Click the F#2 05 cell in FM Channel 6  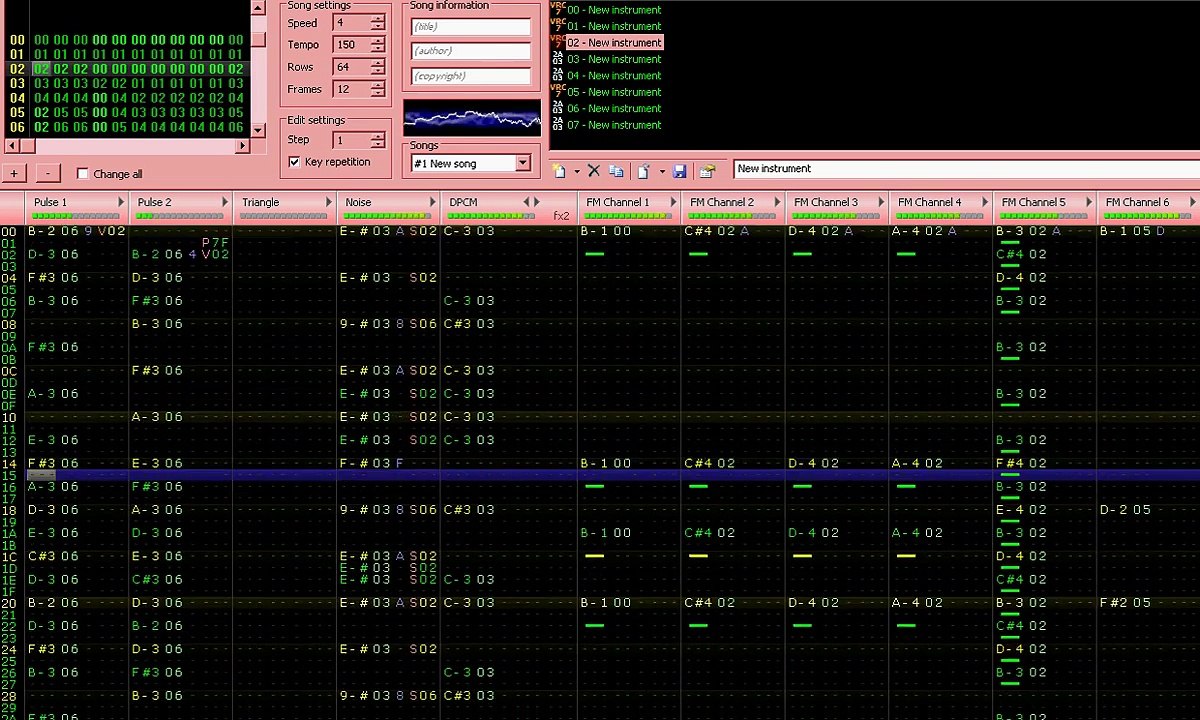pos(1125,602)
